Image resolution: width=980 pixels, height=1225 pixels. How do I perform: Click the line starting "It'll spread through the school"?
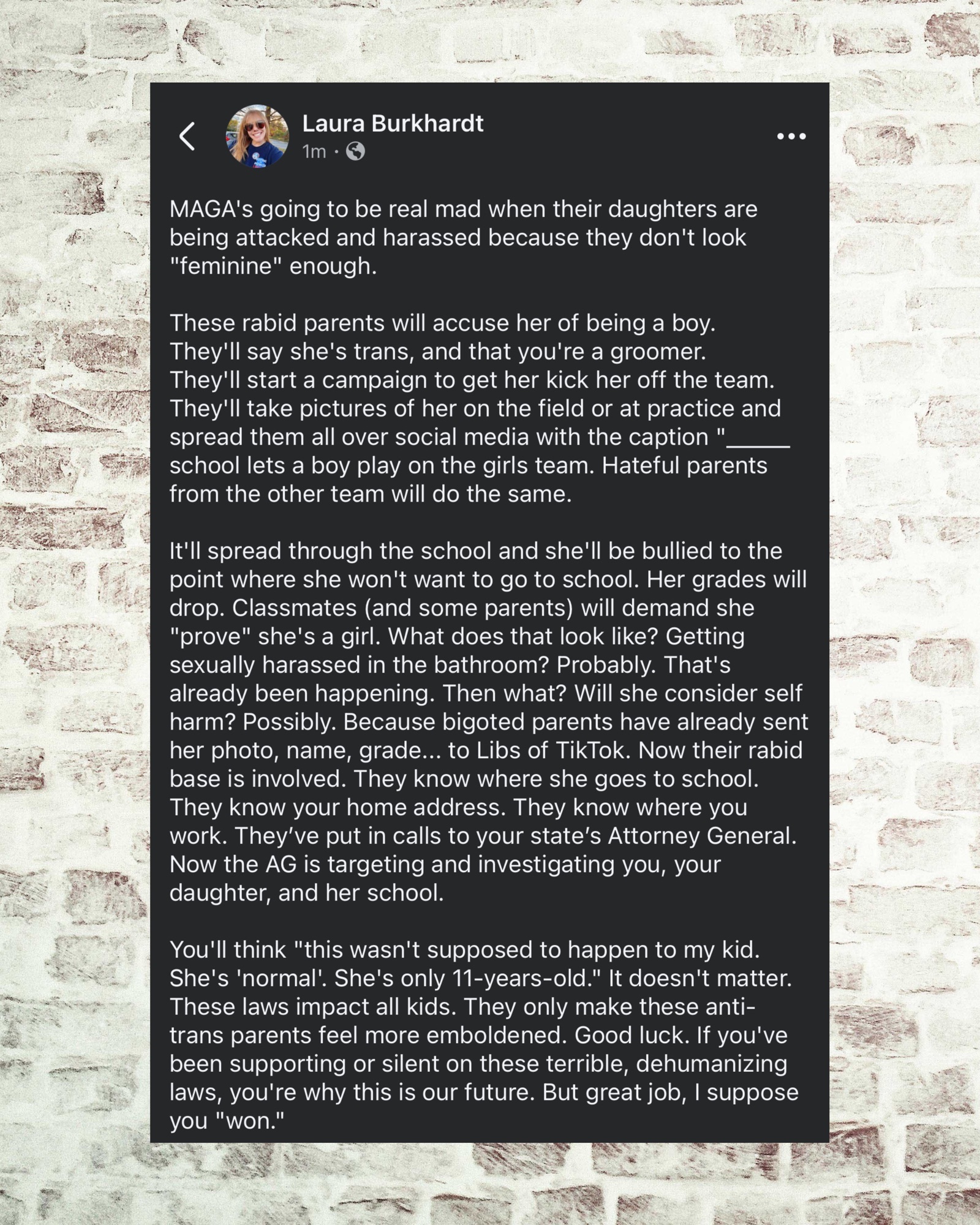(475, 551)
